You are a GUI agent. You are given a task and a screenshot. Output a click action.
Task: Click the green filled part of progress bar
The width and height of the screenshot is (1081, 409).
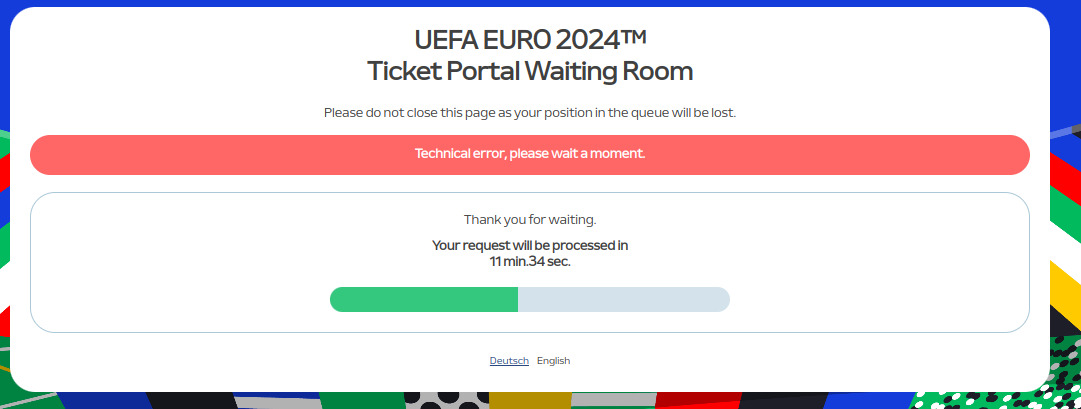[x=424, y=299]
